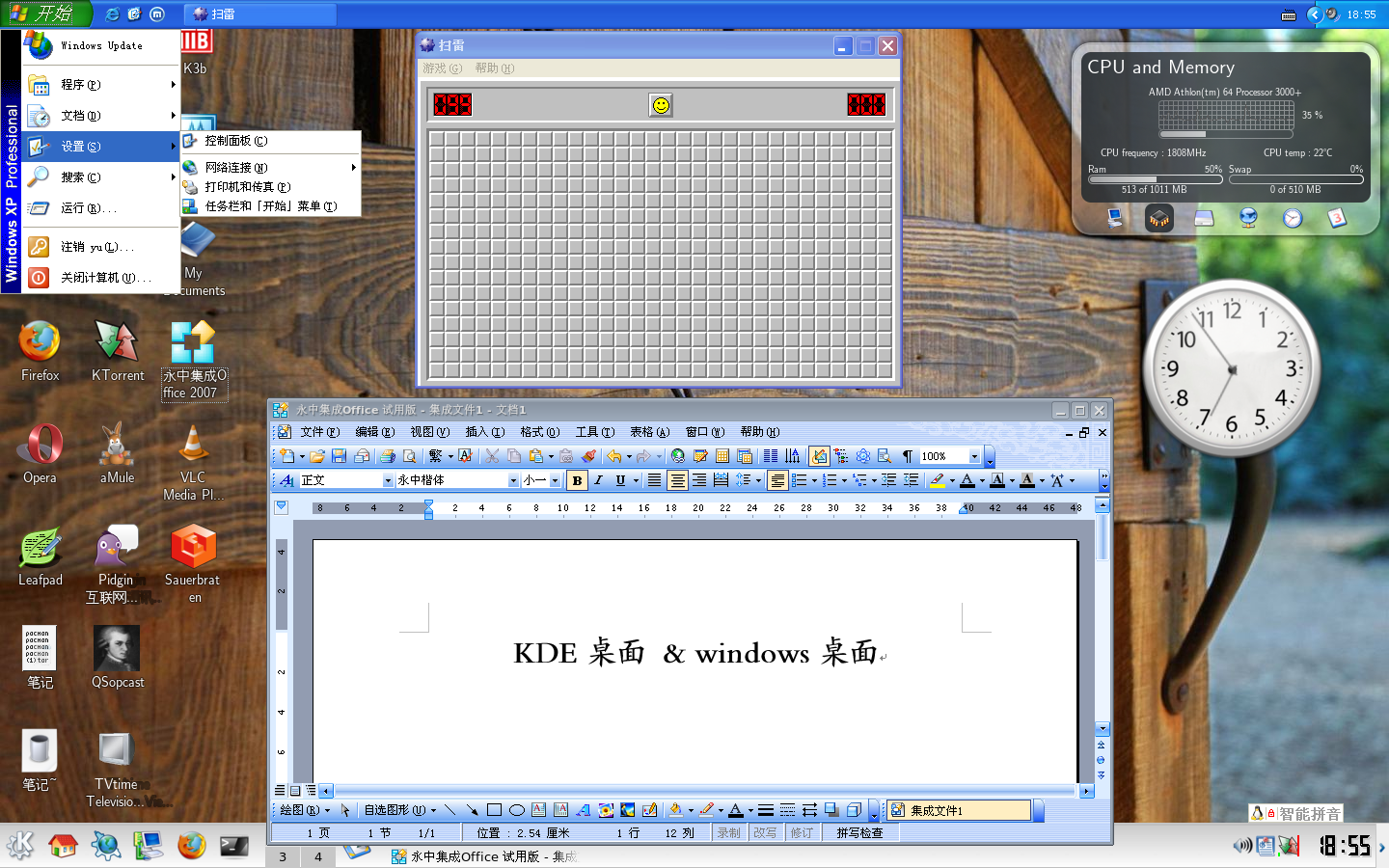
Task: Open the 表格 menu in Office
Action: 649,432
